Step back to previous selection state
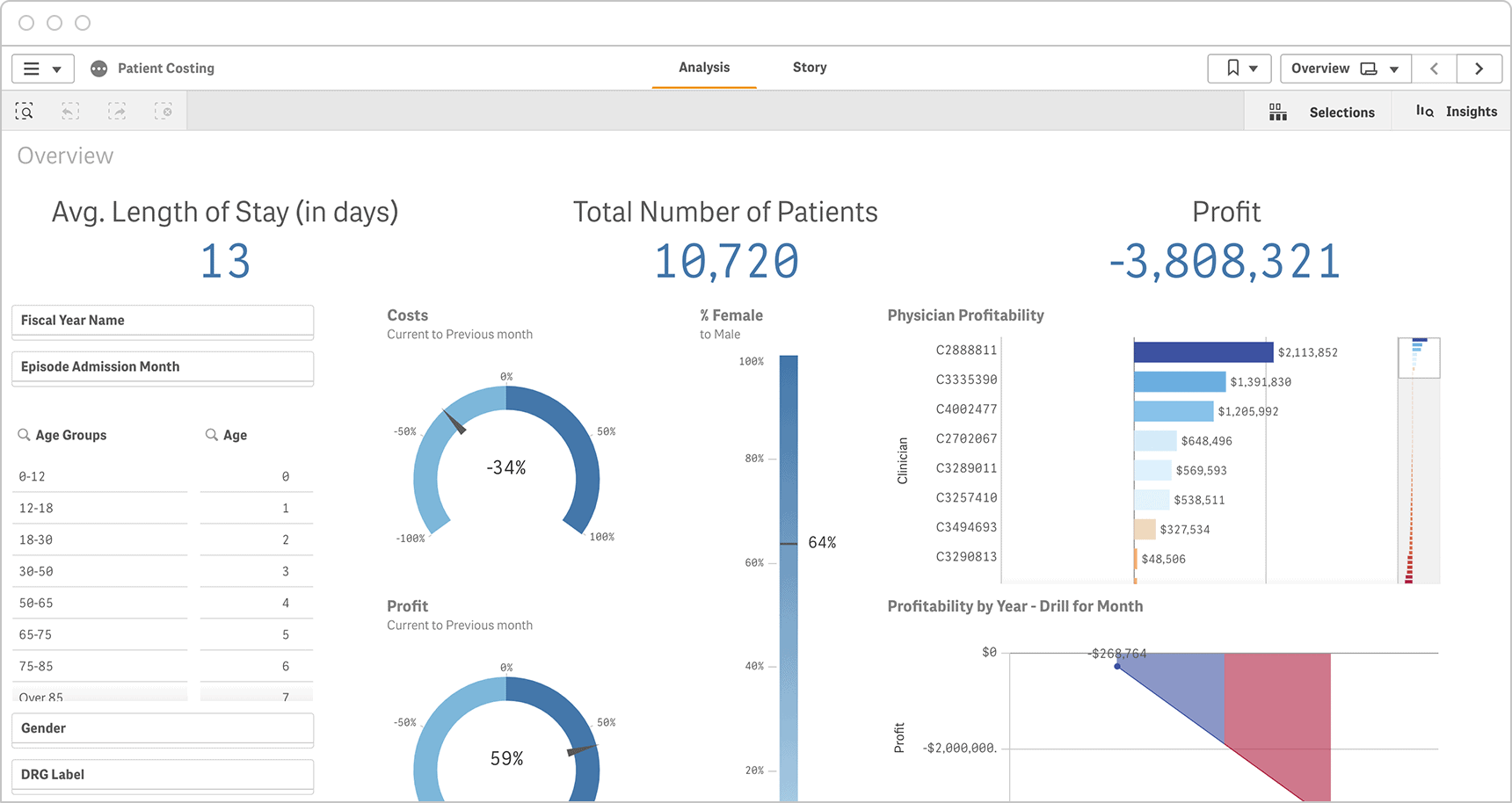This screenshot has height=803, width=1512. (x=69, y=111)
